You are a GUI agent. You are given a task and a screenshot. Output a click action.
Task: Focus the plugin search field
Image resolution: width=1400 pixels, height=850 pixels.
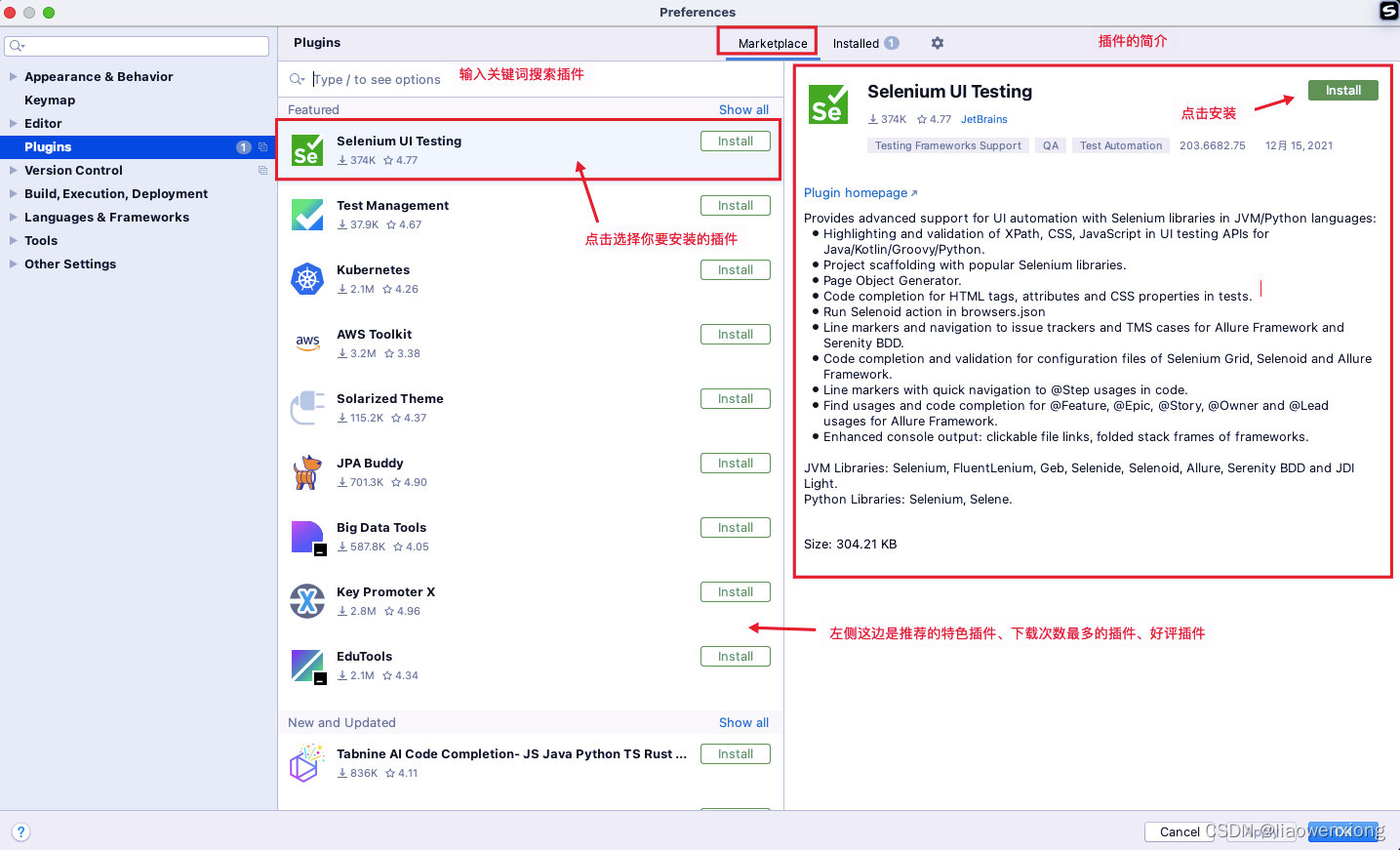[532, 79]
